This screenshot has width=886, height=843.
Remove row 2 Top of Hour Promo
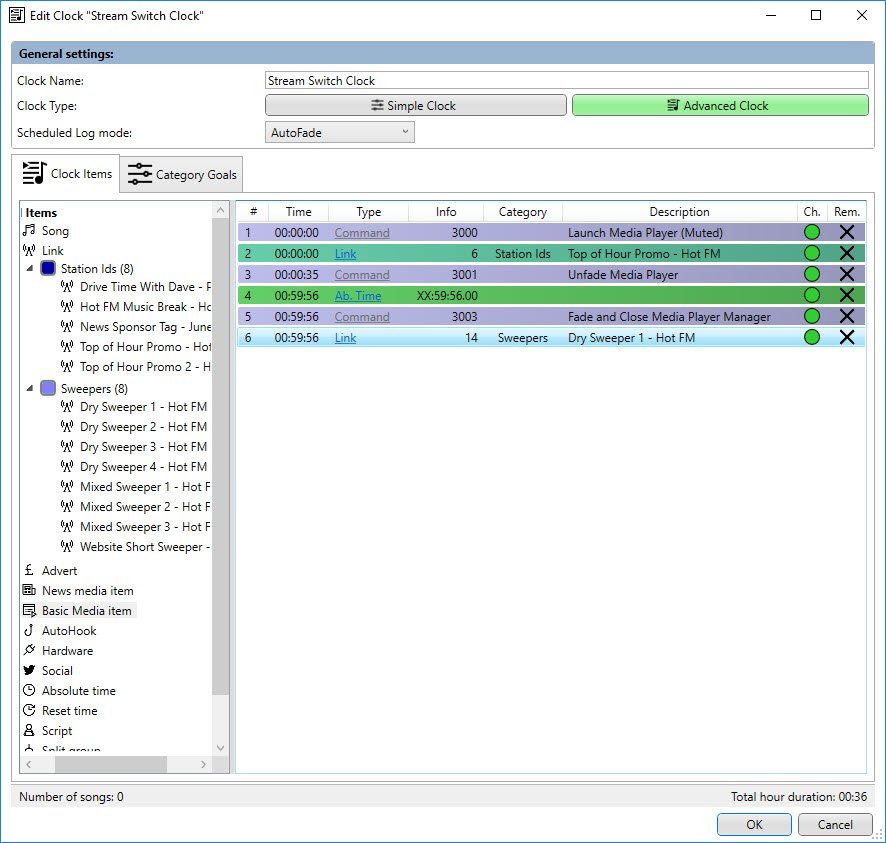coord(846,253)
